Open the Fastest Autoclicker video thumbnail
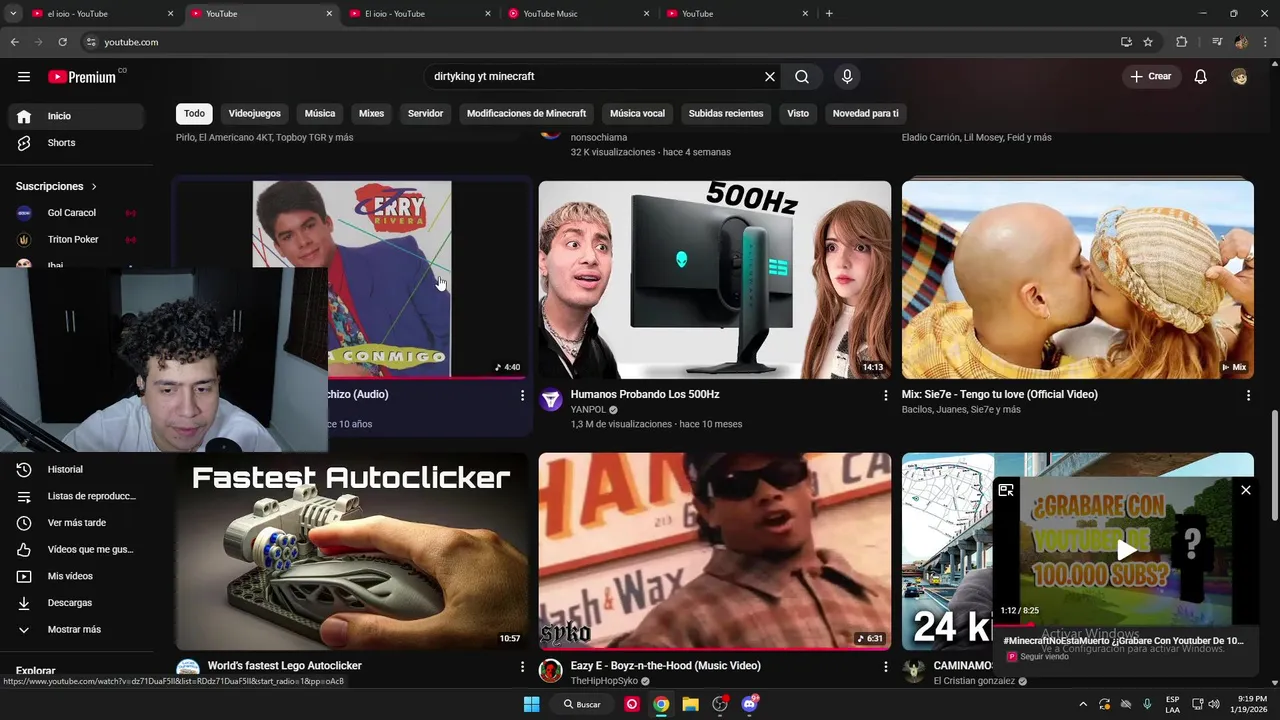1280x720 pixels. tap(352, 552)
